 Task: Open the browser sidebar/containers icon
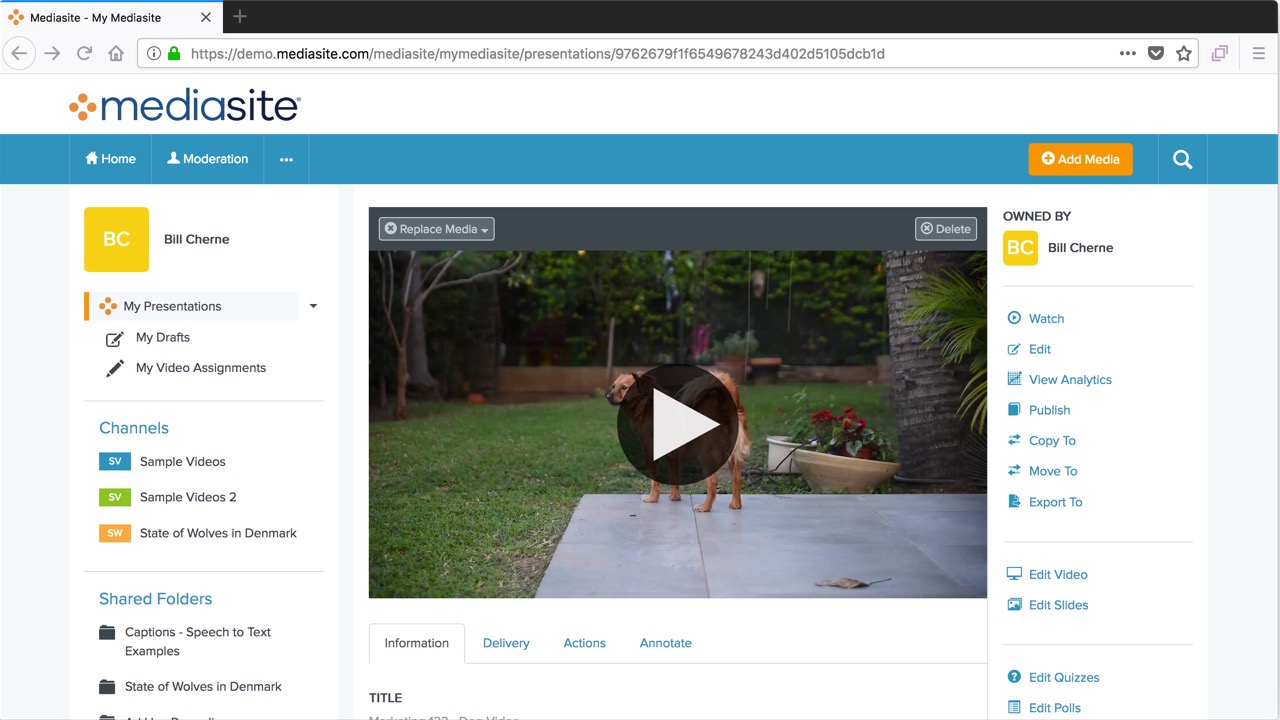click(x=1219, y=54)
